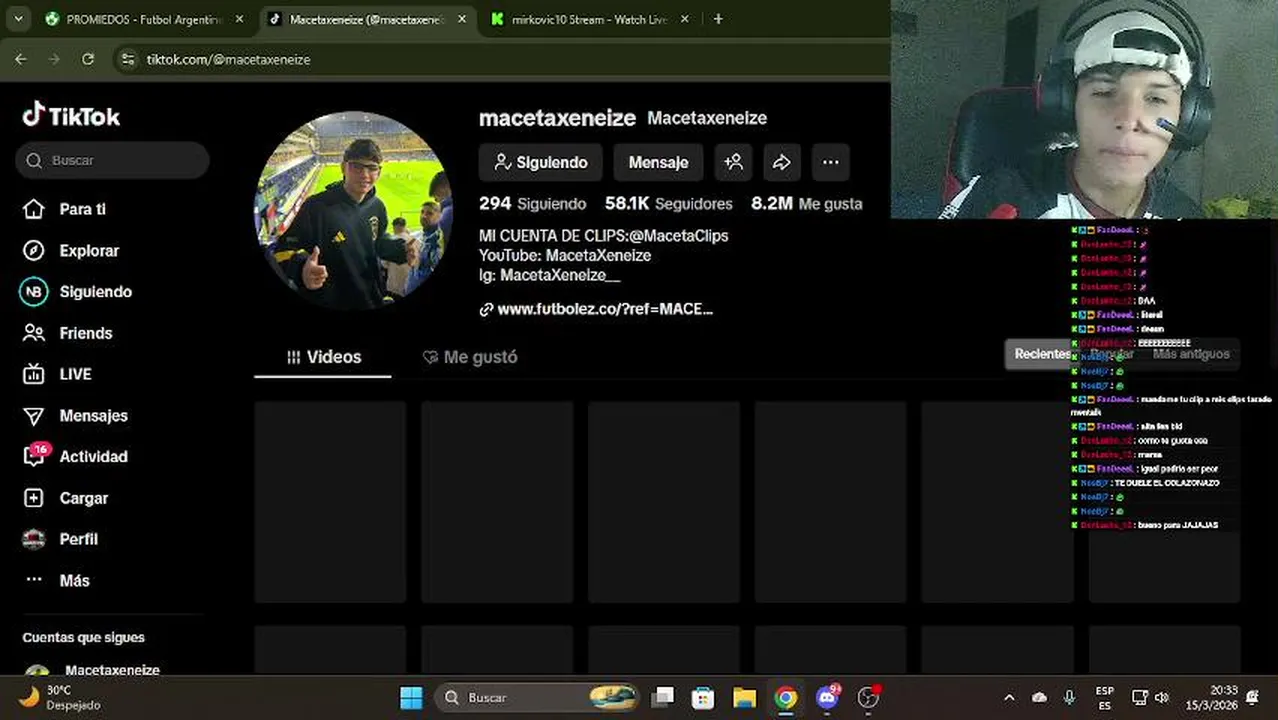Open Discord from the taskbar
1278x720 pixels.
[827, 697]
